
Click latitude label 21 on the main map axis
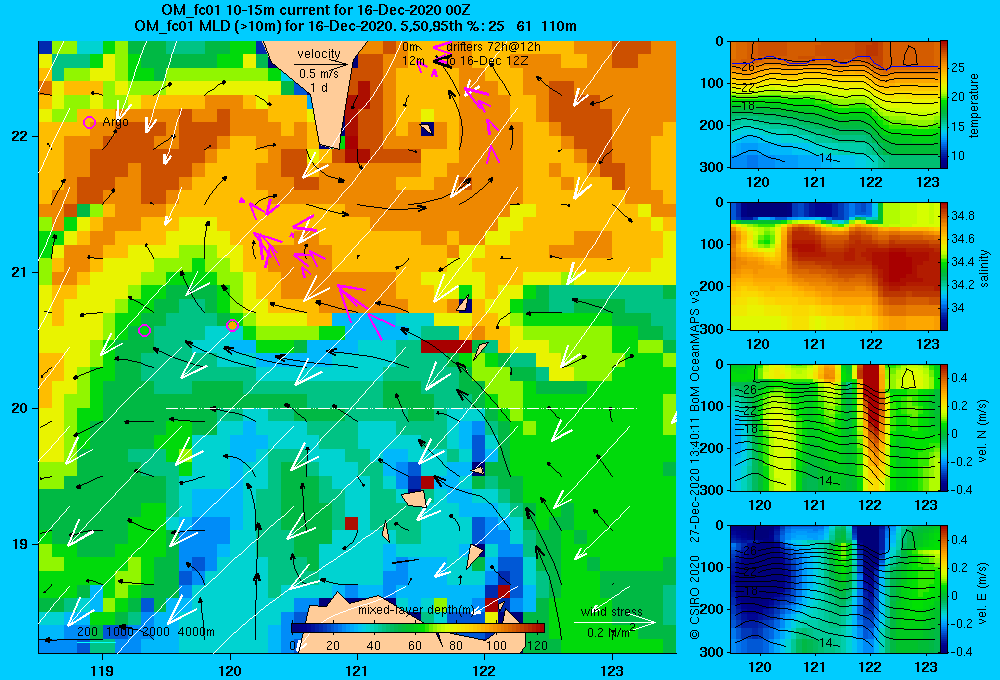(18, 272)
